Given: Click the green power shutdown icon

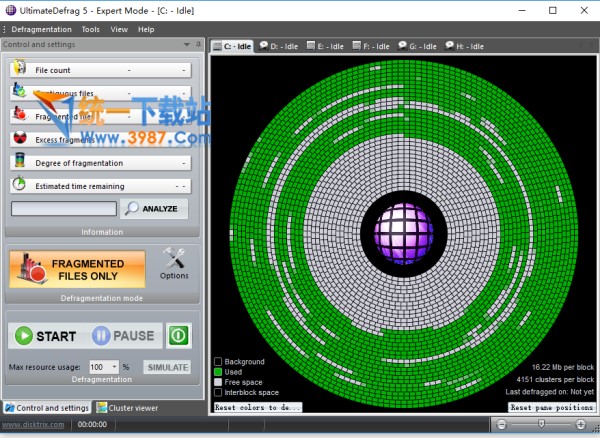Looking at the screenshot, I should point(177,335).
